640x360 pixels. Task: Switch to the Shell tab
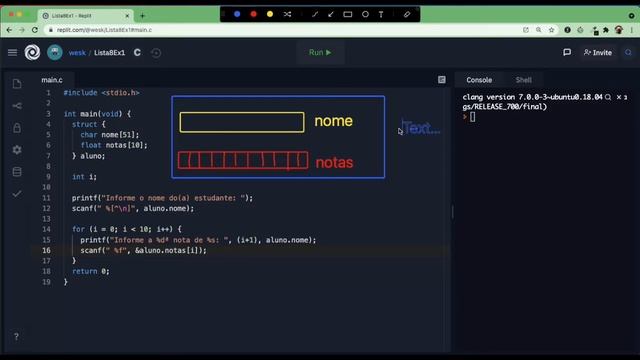click(523, 80)
